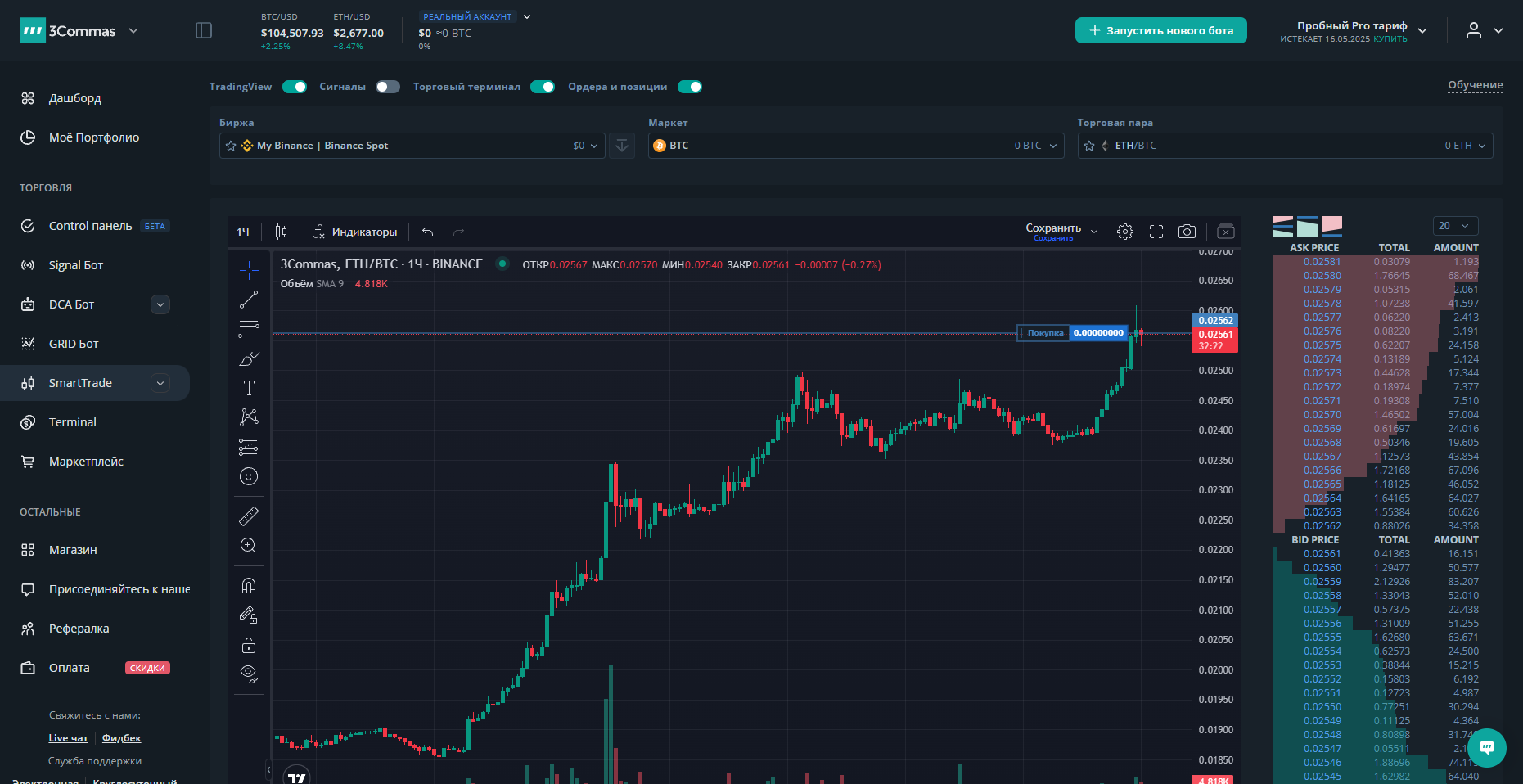The image size is (1523, 784).
Task: Click Запустить нового бота button
Action: (x=1161, y=30)
